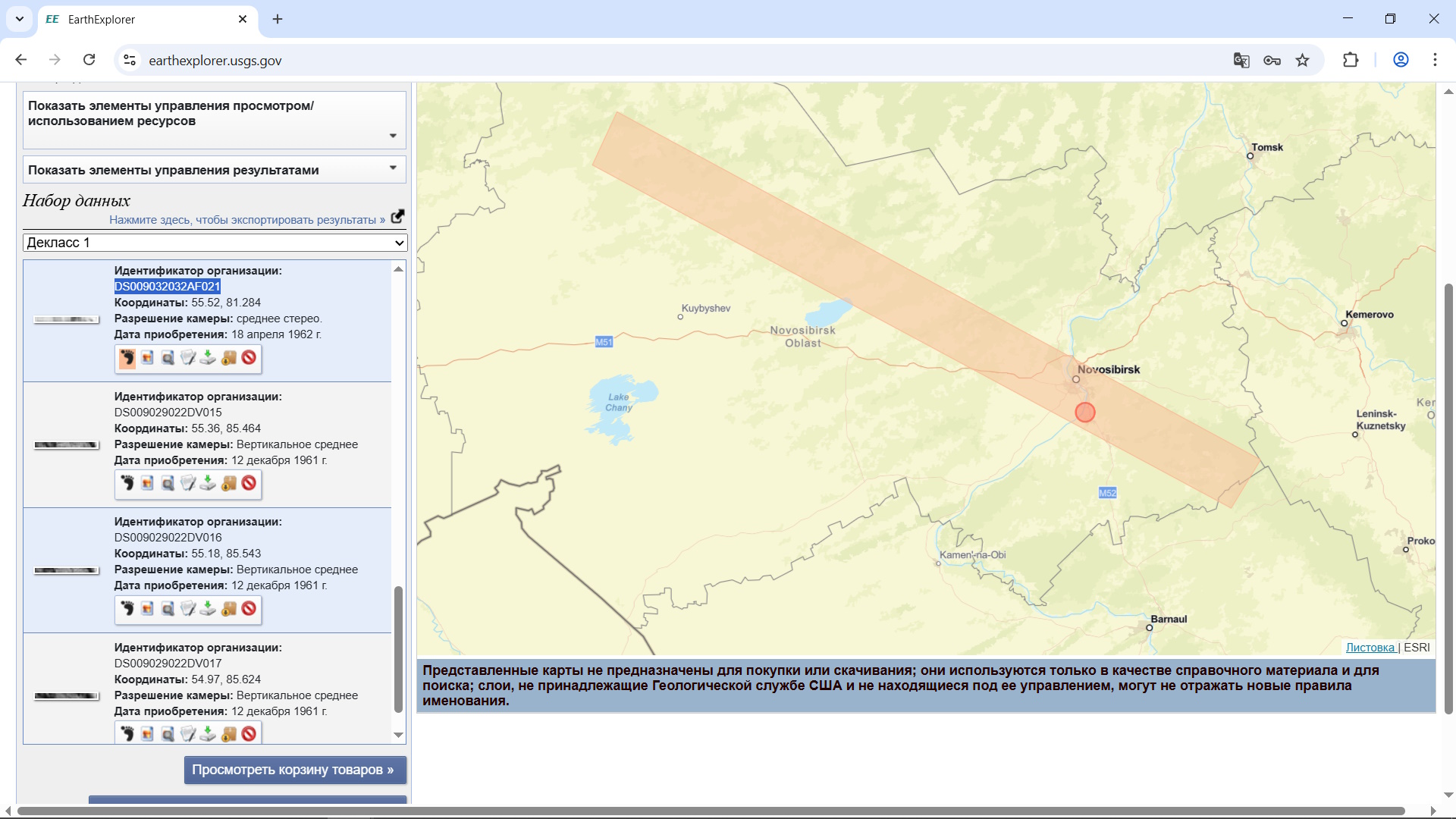Exclude DS009029022DV016 from results
This screenshot has height=819, width=1456.
coord(249,609)
